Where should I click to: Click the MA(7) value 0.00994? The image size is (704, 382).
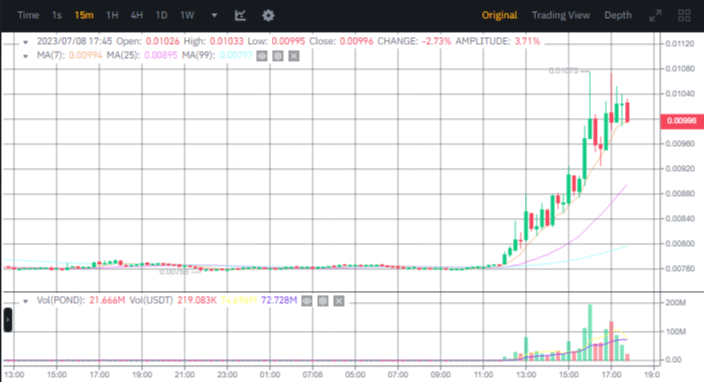tap(85, 56)
